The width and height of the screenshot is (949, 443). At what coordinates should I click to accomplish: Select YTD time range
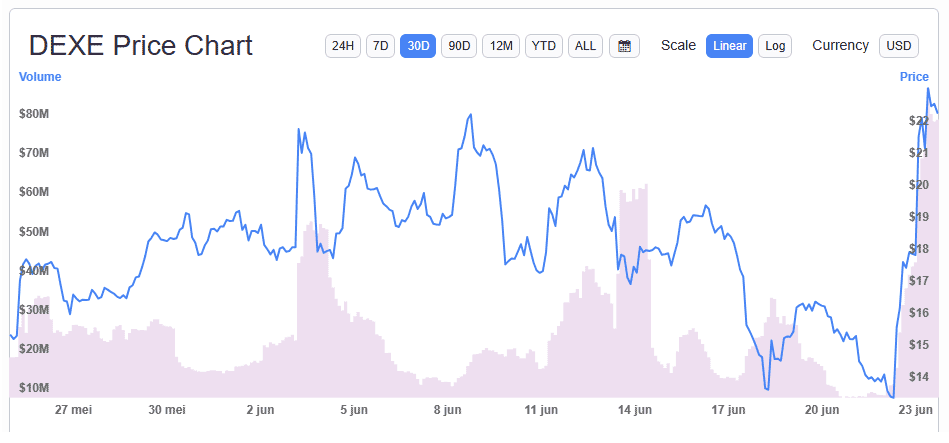[543, 46]
